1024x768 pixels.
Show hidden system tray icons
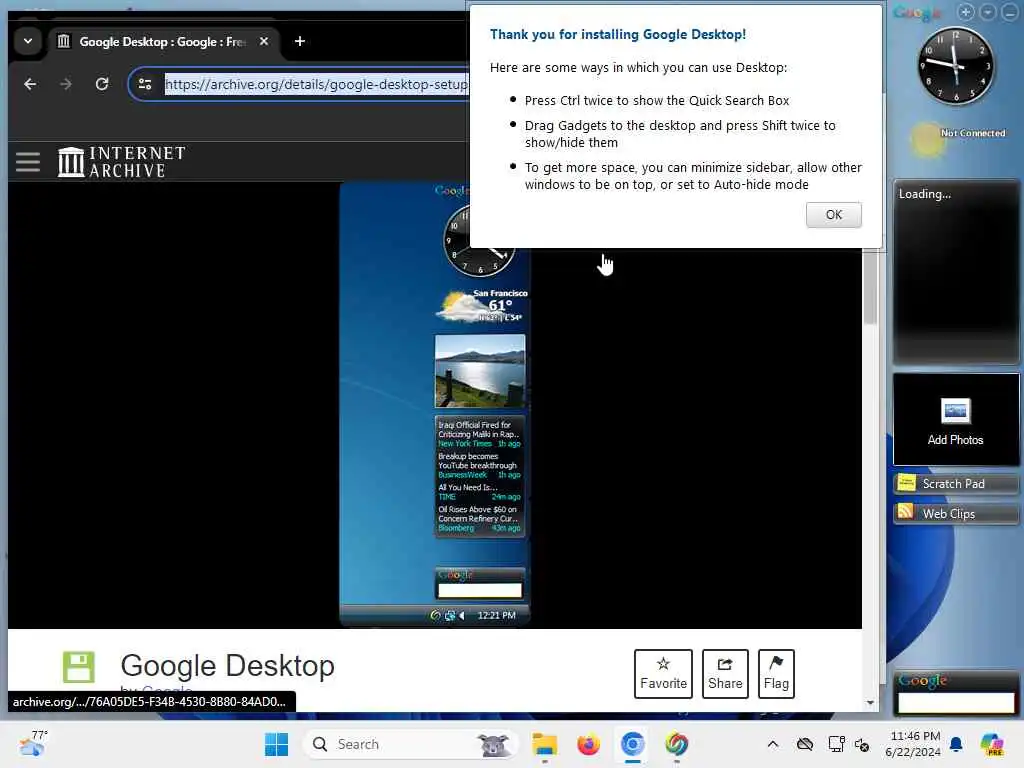[x=773, y=744]
